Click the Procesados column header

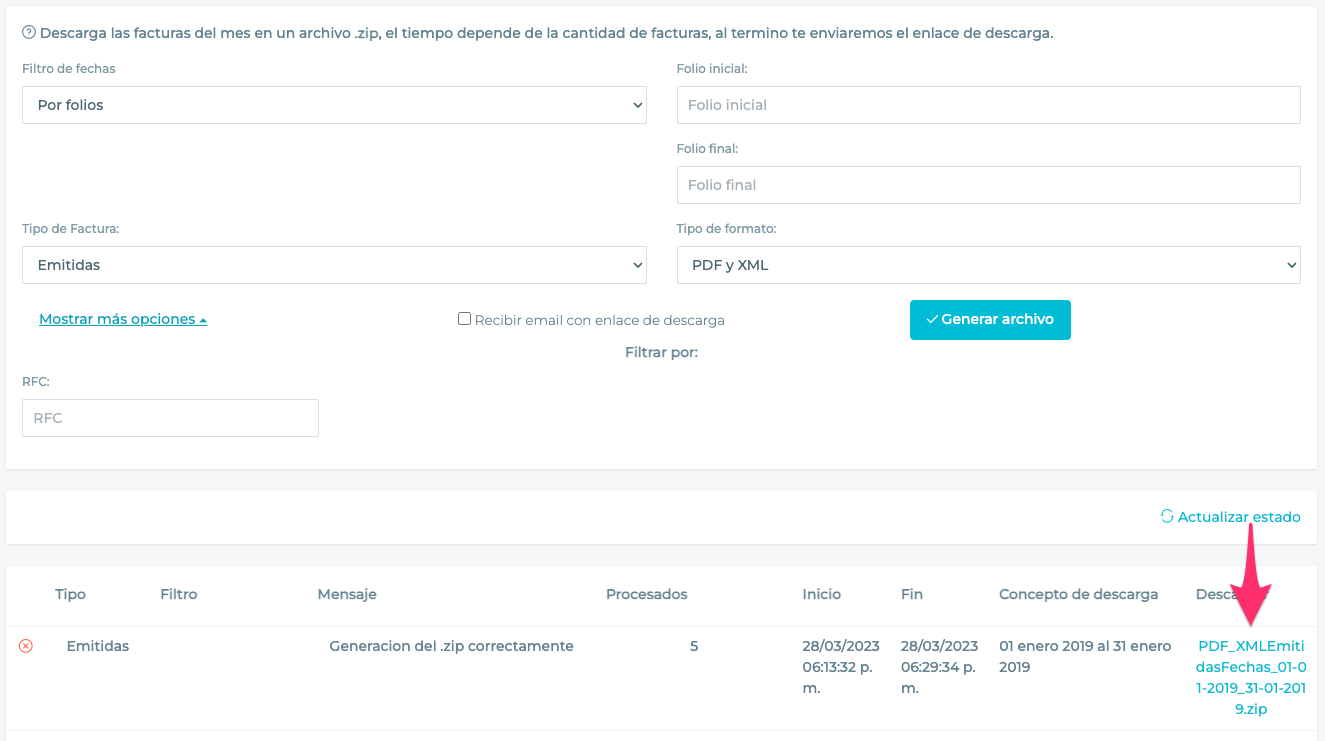click(647, 594)
